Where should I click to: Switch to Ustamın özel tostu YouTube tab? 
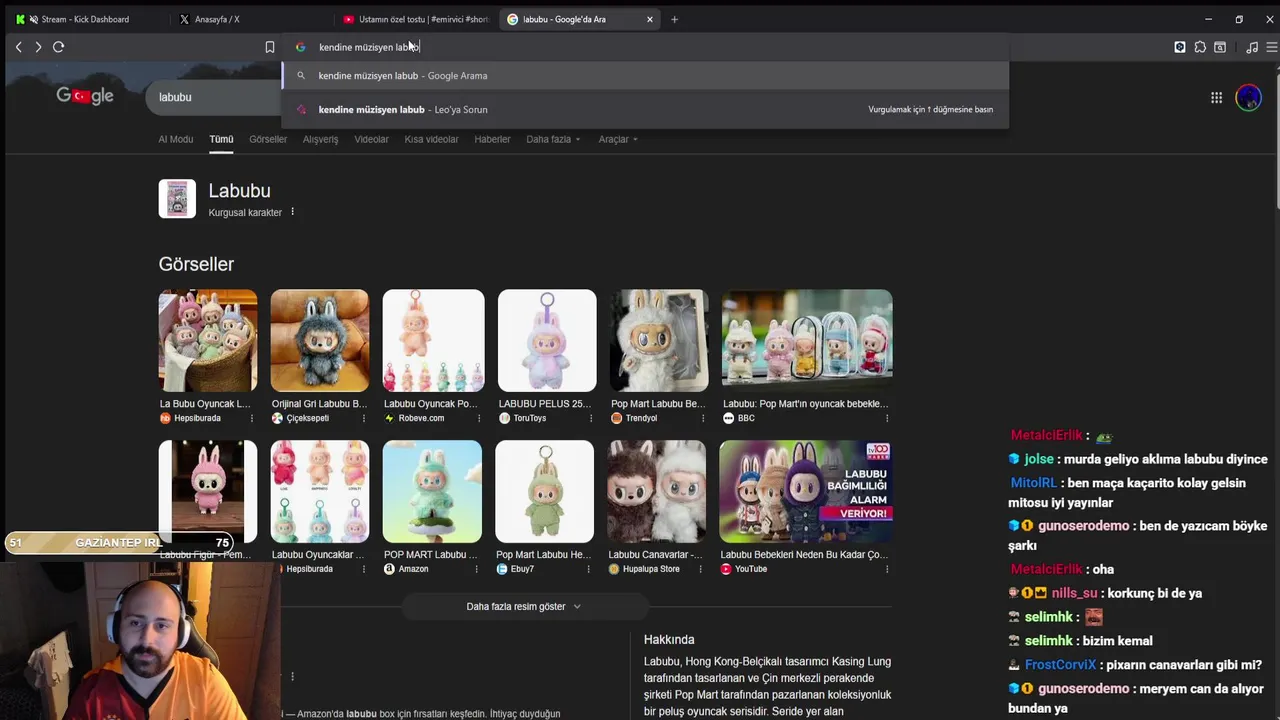(x=415, y=19)
